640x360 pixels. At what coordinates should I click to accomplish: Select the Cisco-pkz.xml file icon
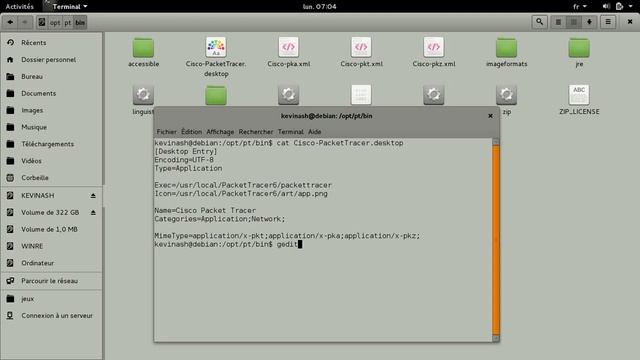coord(433,47)
